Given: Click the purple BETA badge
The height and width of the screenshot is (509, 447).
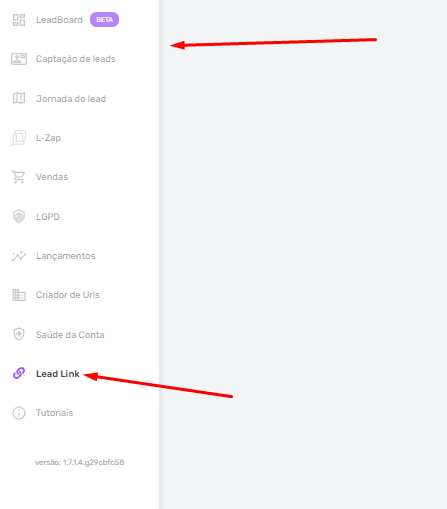Looking at the screenshot, I should tap(104, 20).
